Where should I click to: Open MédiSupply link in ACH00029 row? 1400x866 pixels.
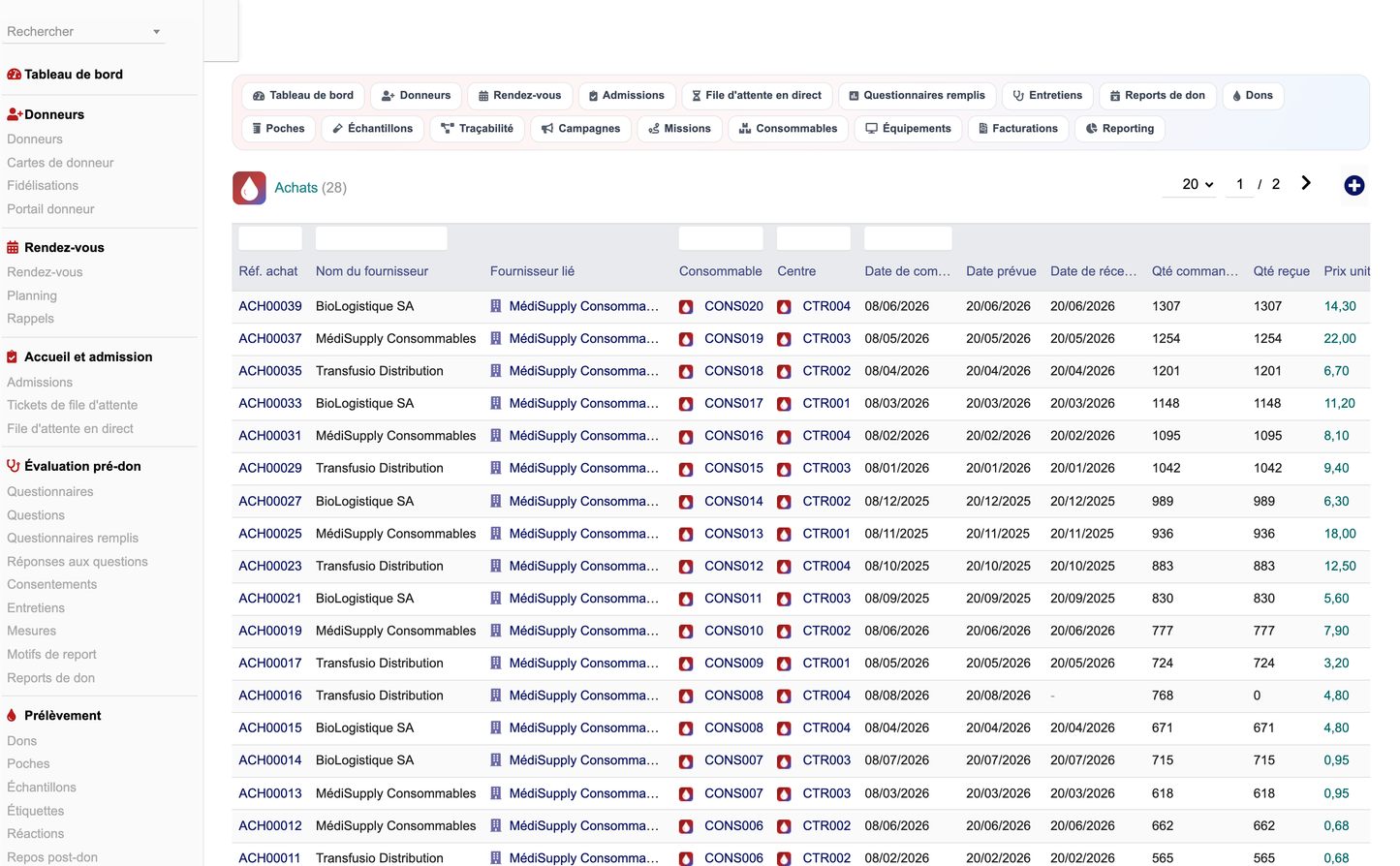584,468
